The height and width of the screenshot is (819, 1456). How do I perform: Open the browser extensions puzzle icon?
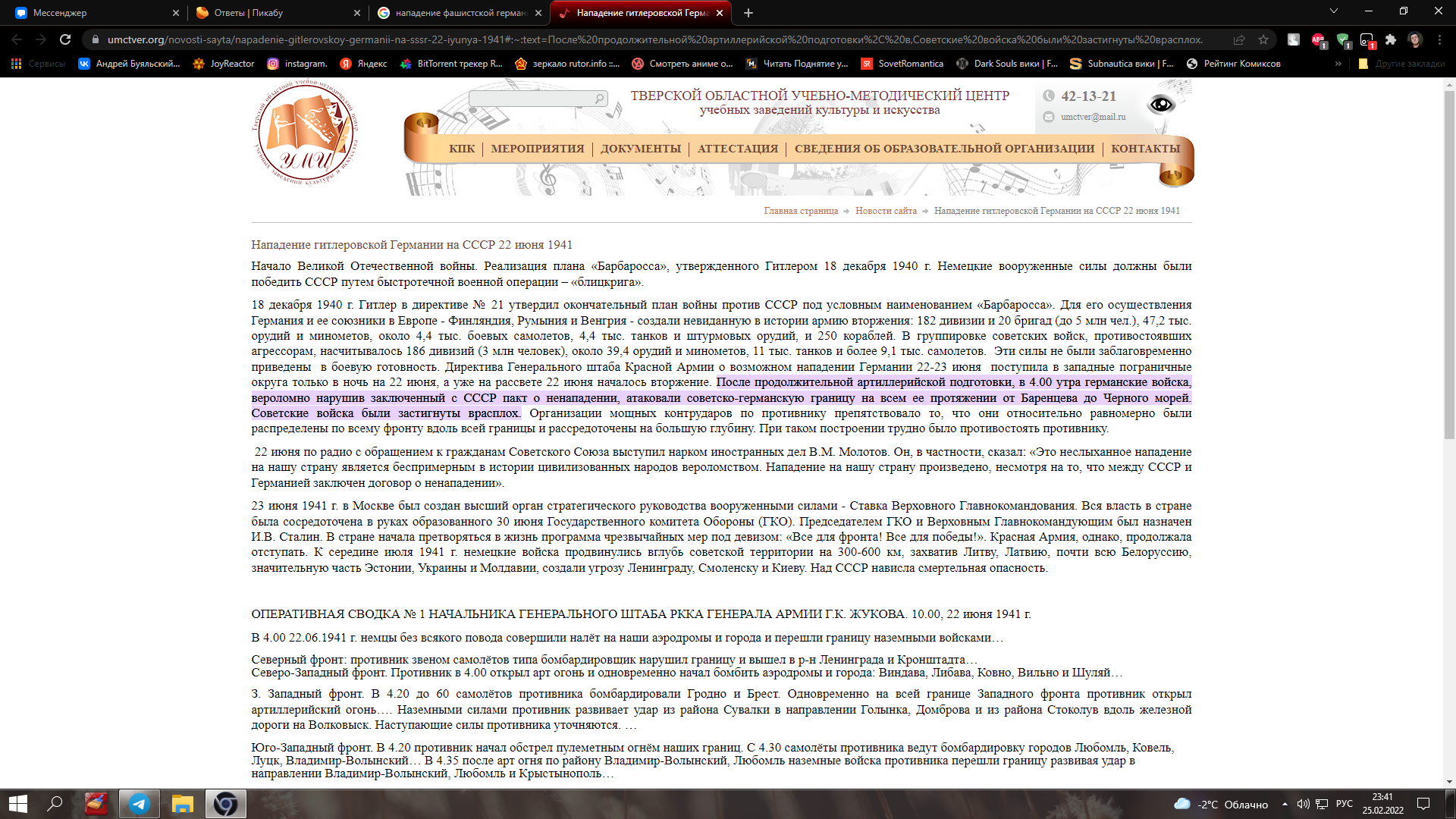pyautogui.click(x=1391, y=39)
